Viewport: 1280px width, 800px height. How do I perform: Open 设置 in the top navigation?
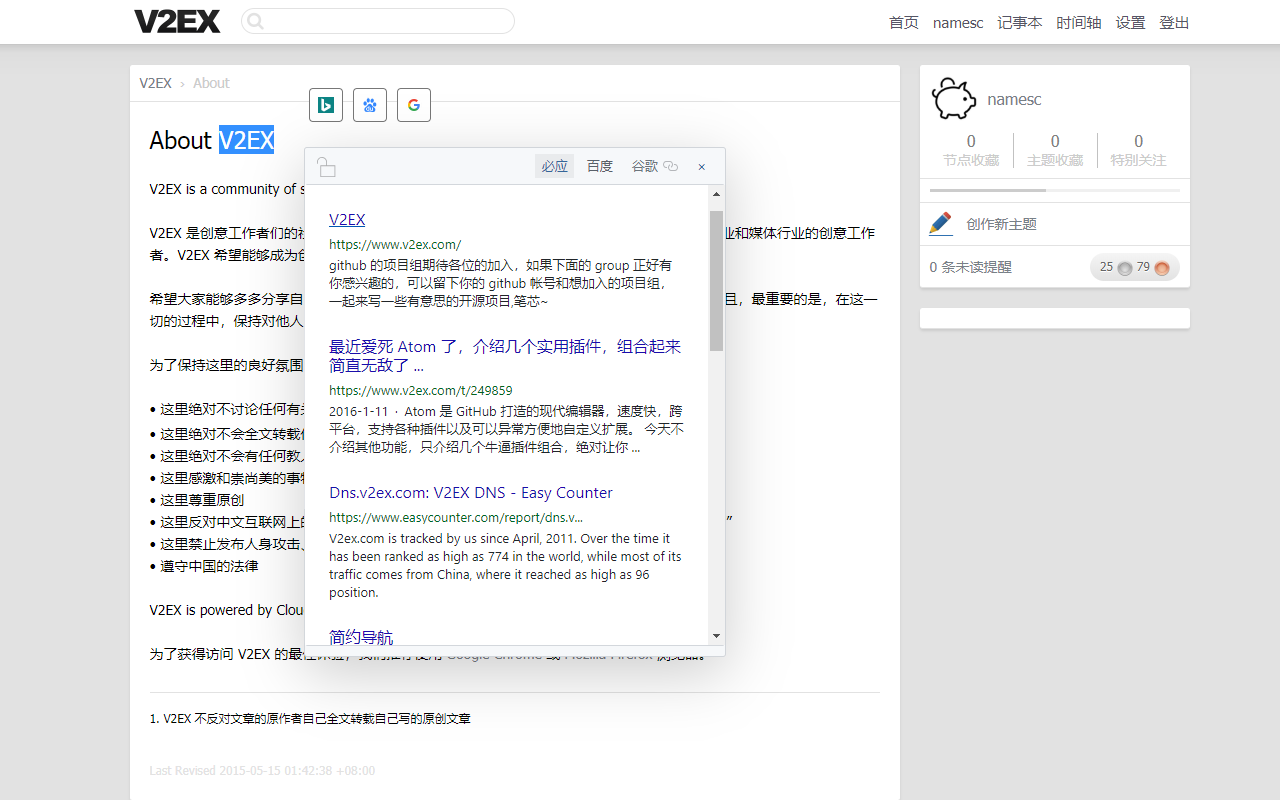1130,23
